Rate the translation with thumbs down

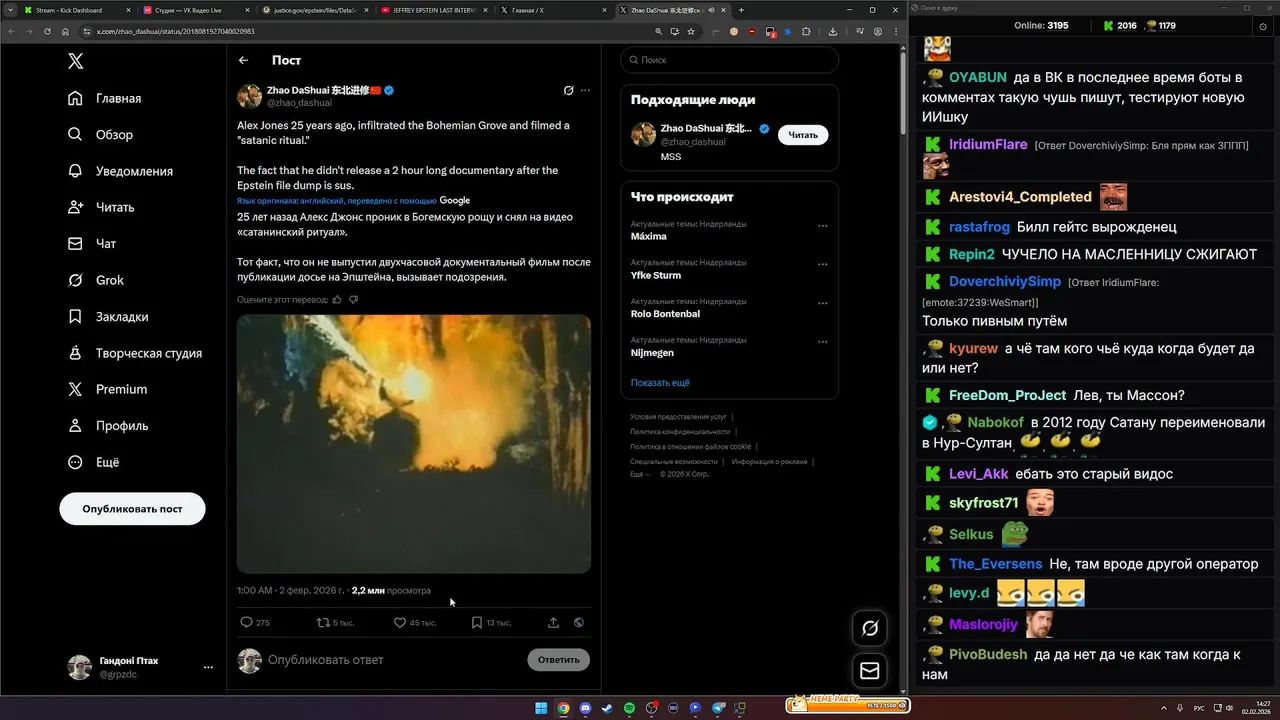point(353,299)
